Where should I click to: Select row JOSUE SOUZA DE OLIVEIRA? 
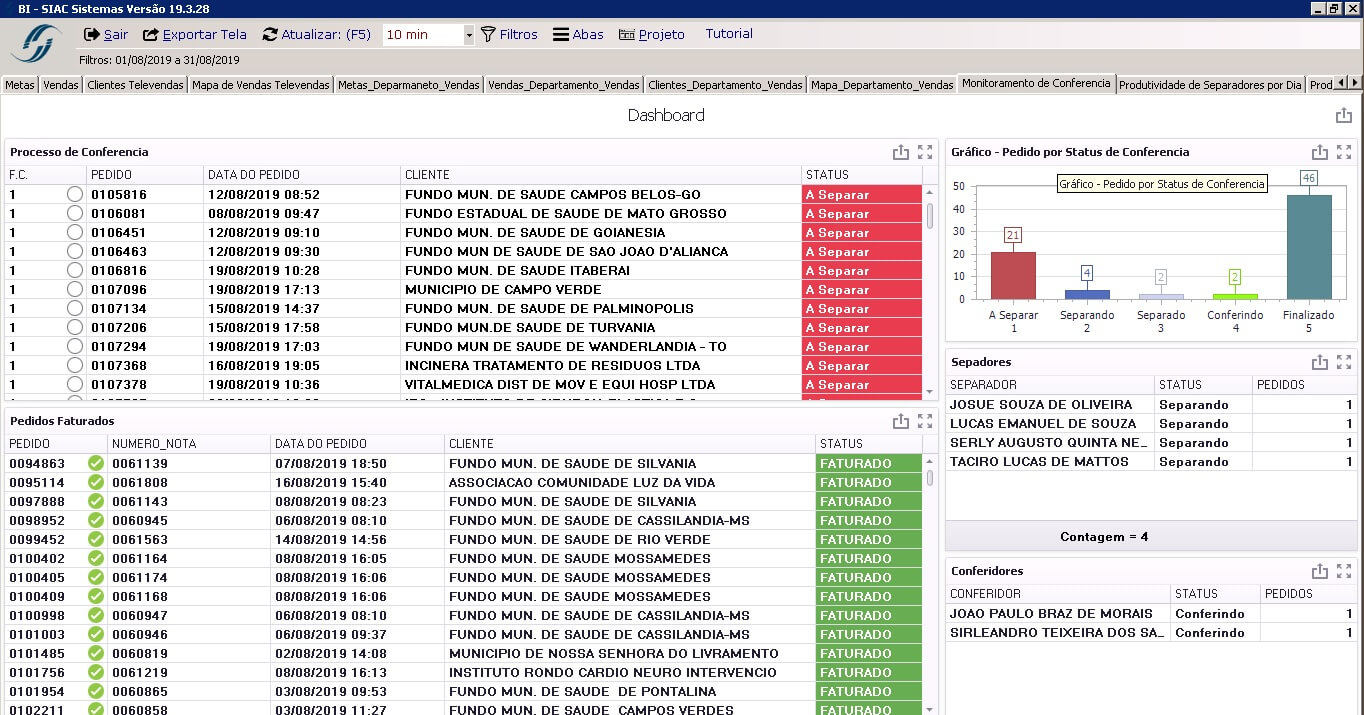1151,405
